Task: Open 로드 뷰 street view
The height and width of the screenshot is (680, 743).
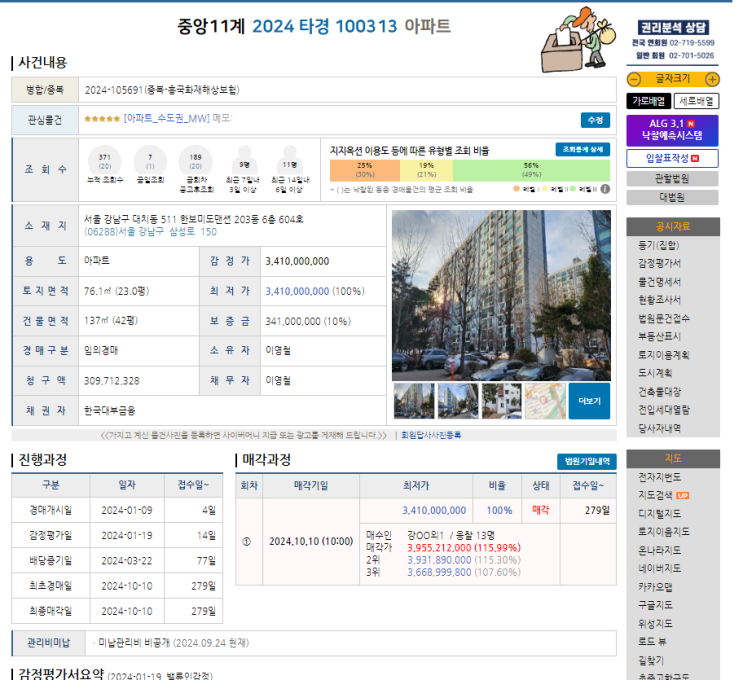Action: [x=652, y=642]
